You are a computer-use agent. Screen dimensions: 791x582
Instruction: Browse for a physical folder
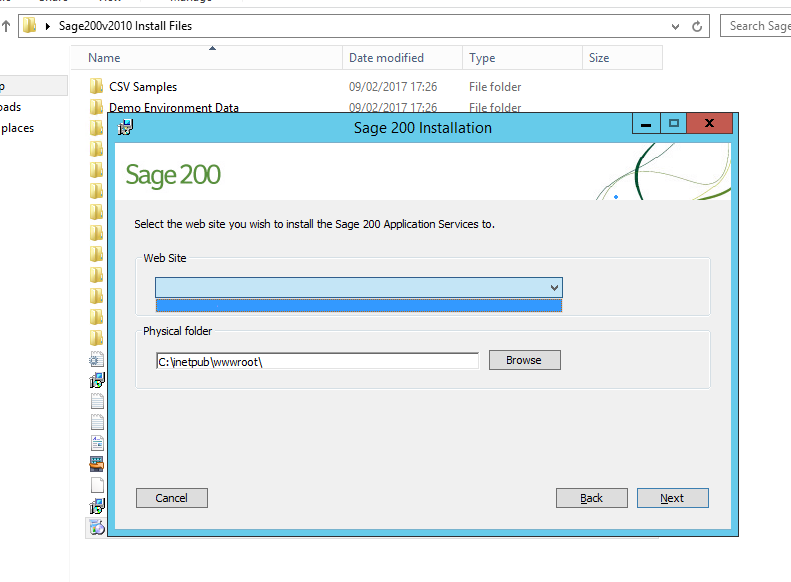coord(525,360)
